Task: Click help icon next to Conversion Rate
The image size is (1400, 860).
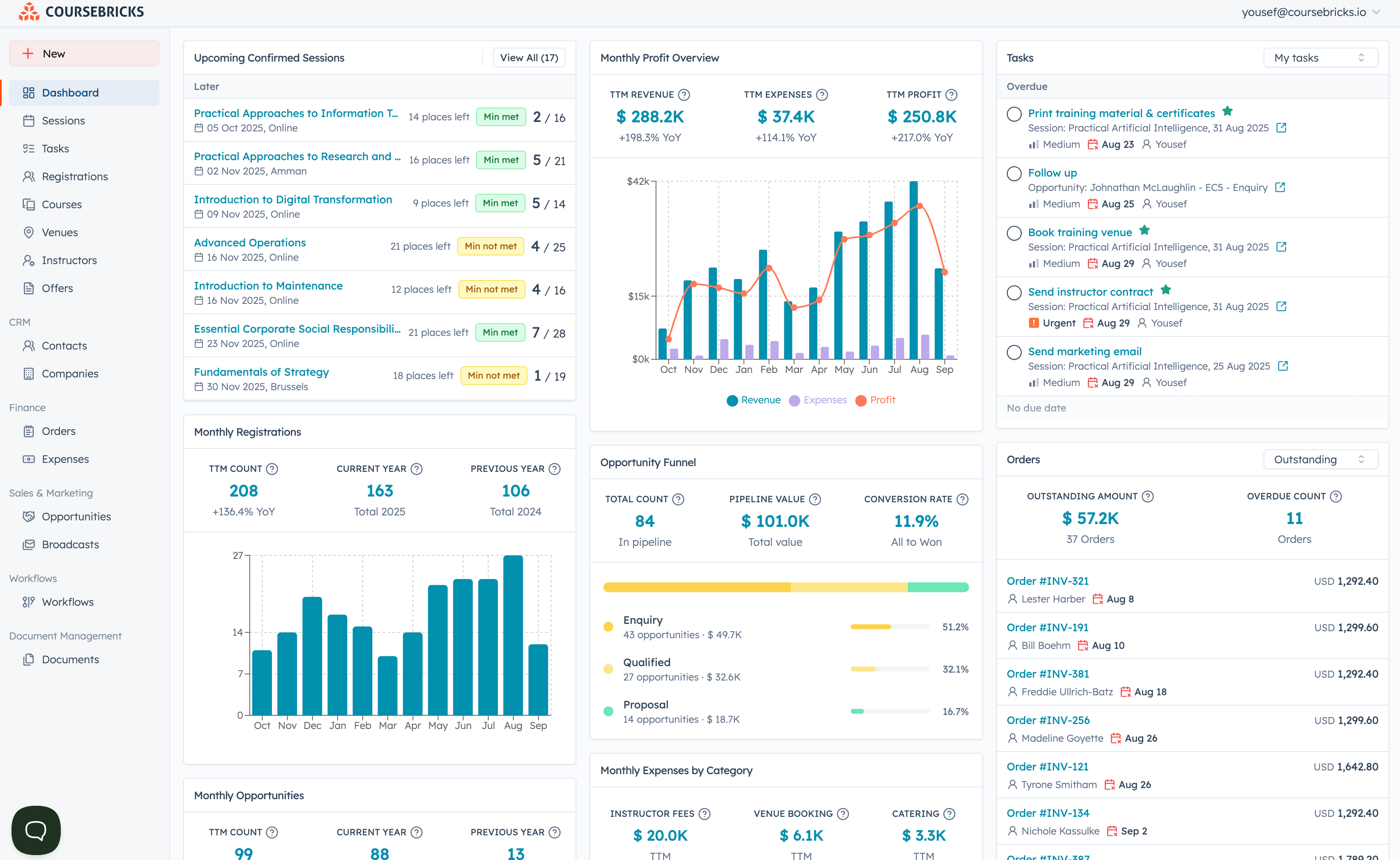Action: [x=962, y=499]
